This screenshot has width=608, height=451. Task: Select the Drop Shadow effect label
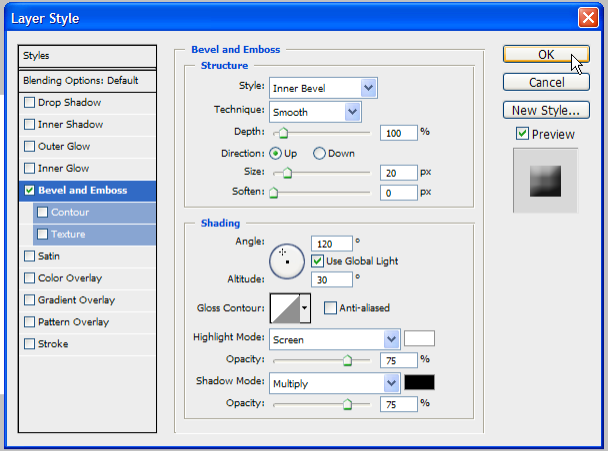coord(70,103)
